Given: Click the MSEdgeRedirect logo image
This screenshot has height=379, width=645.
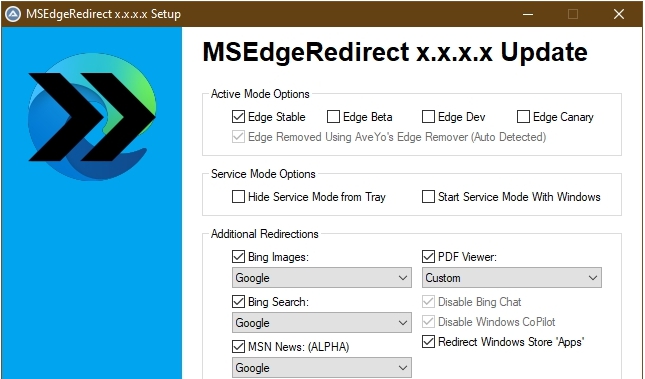Looking at the screenshot, I should [x=92, y=117].
